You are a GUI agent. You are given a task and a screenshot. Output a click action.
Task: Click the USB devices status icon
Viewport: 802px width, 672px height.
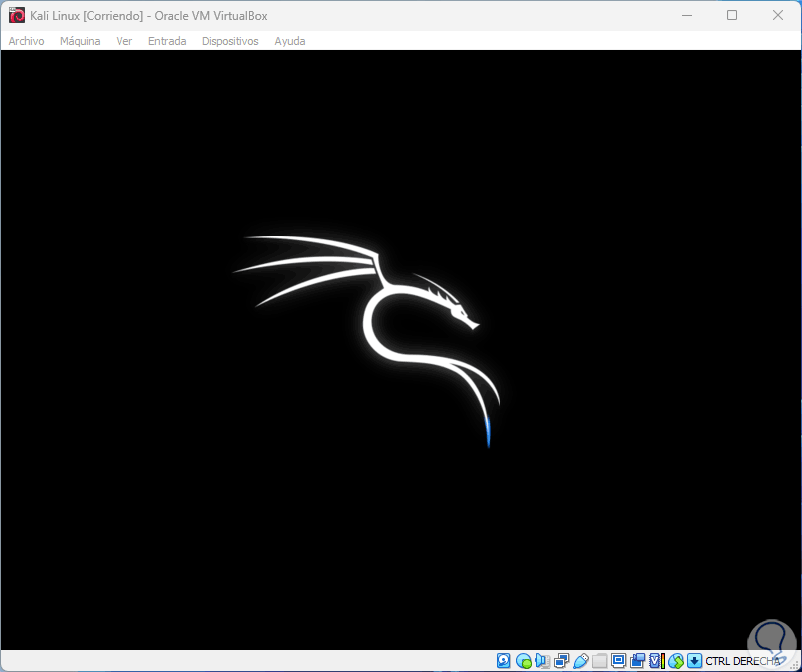click(581, 661)
